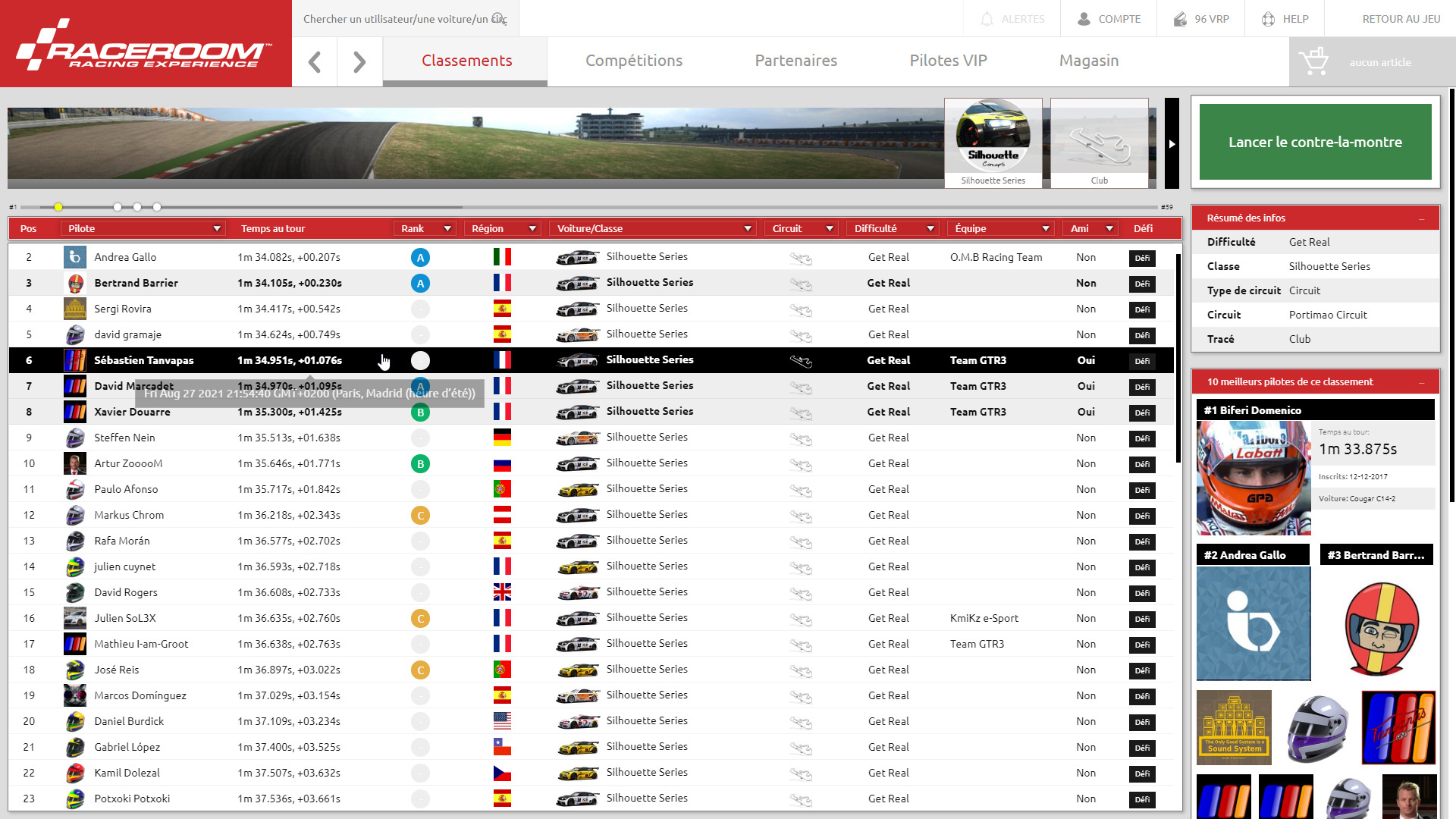1456x819 pixels.
Task: Sort by Temps au tour column header
Action: pos(273,228)
